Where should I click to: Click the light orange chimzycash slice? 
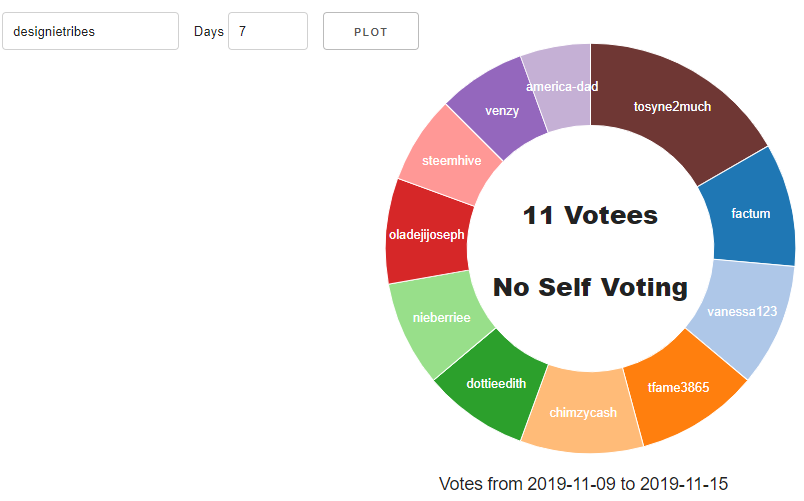tap(583, 412)
